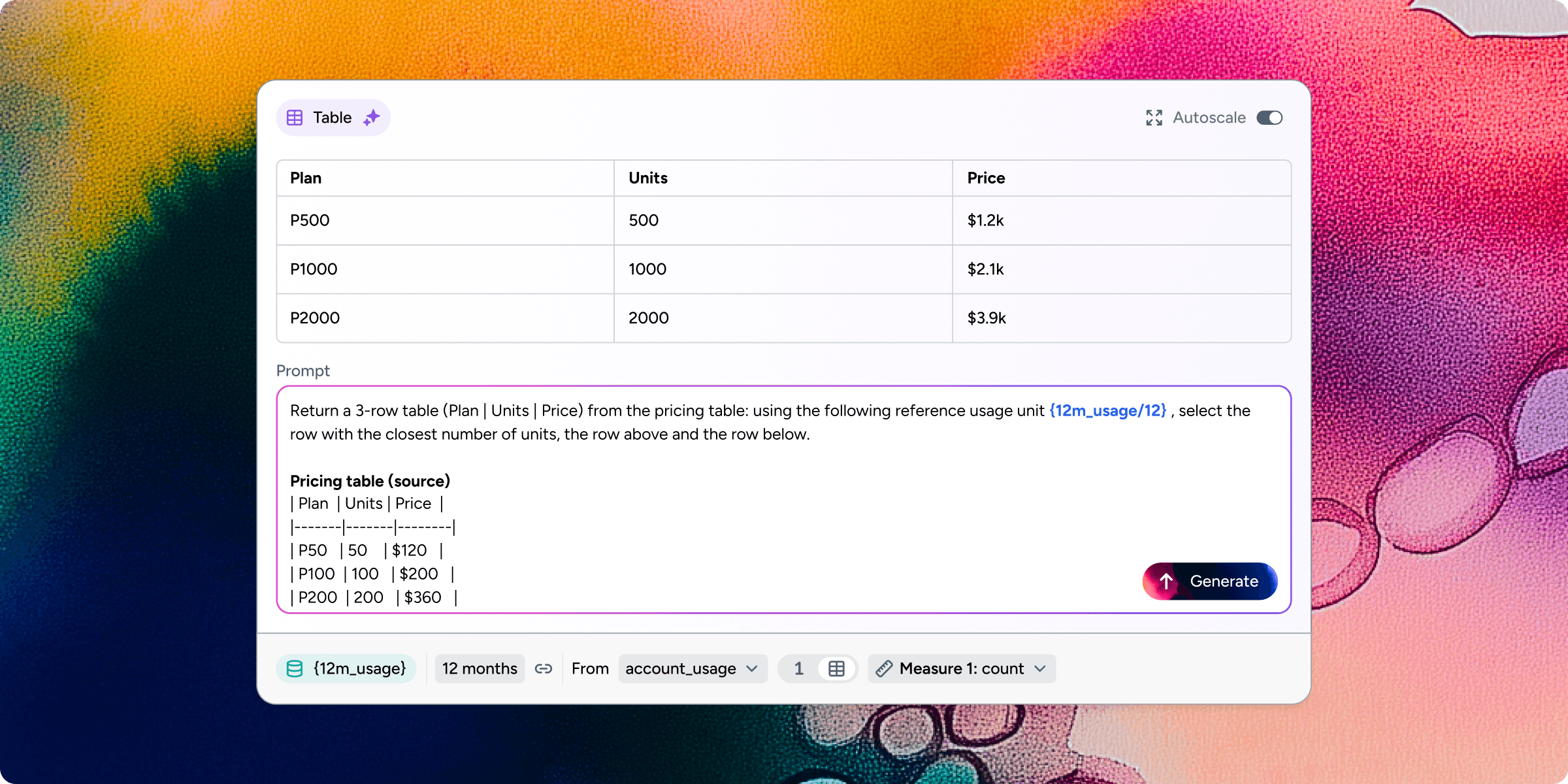Click the 12 months period selector
The width and height of the screenshot is (1568, 784).
pyautogui.click(x=480, y=668)
